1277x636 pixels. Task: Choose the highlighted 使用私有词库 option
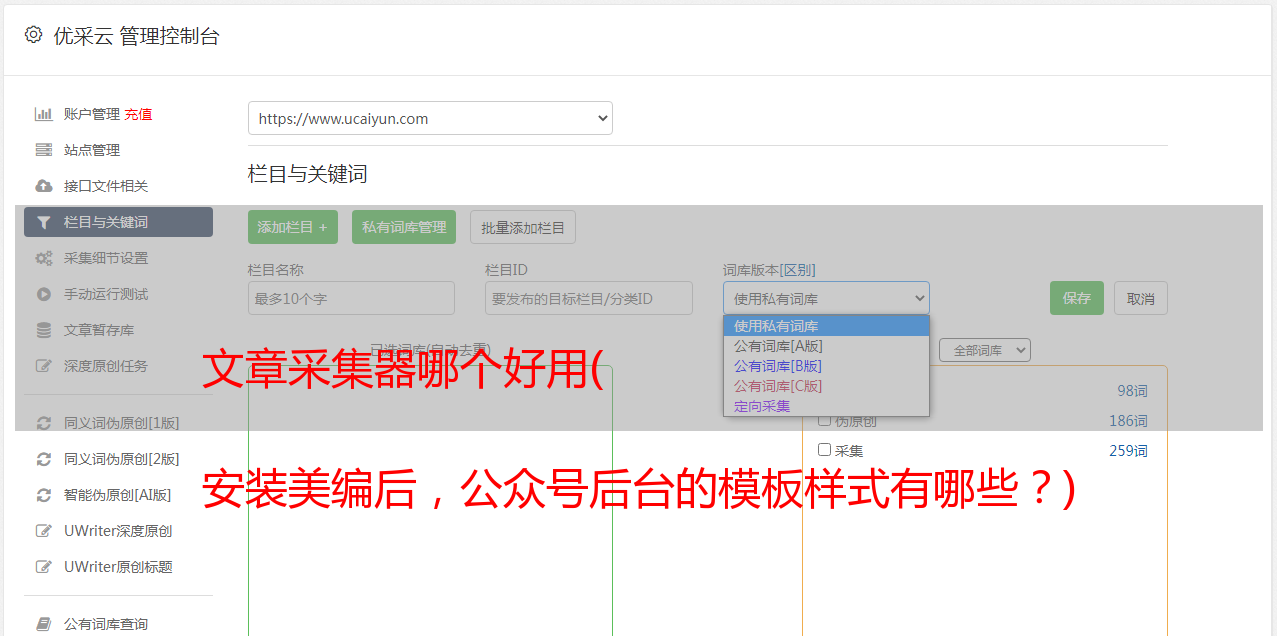coord(826,326)
